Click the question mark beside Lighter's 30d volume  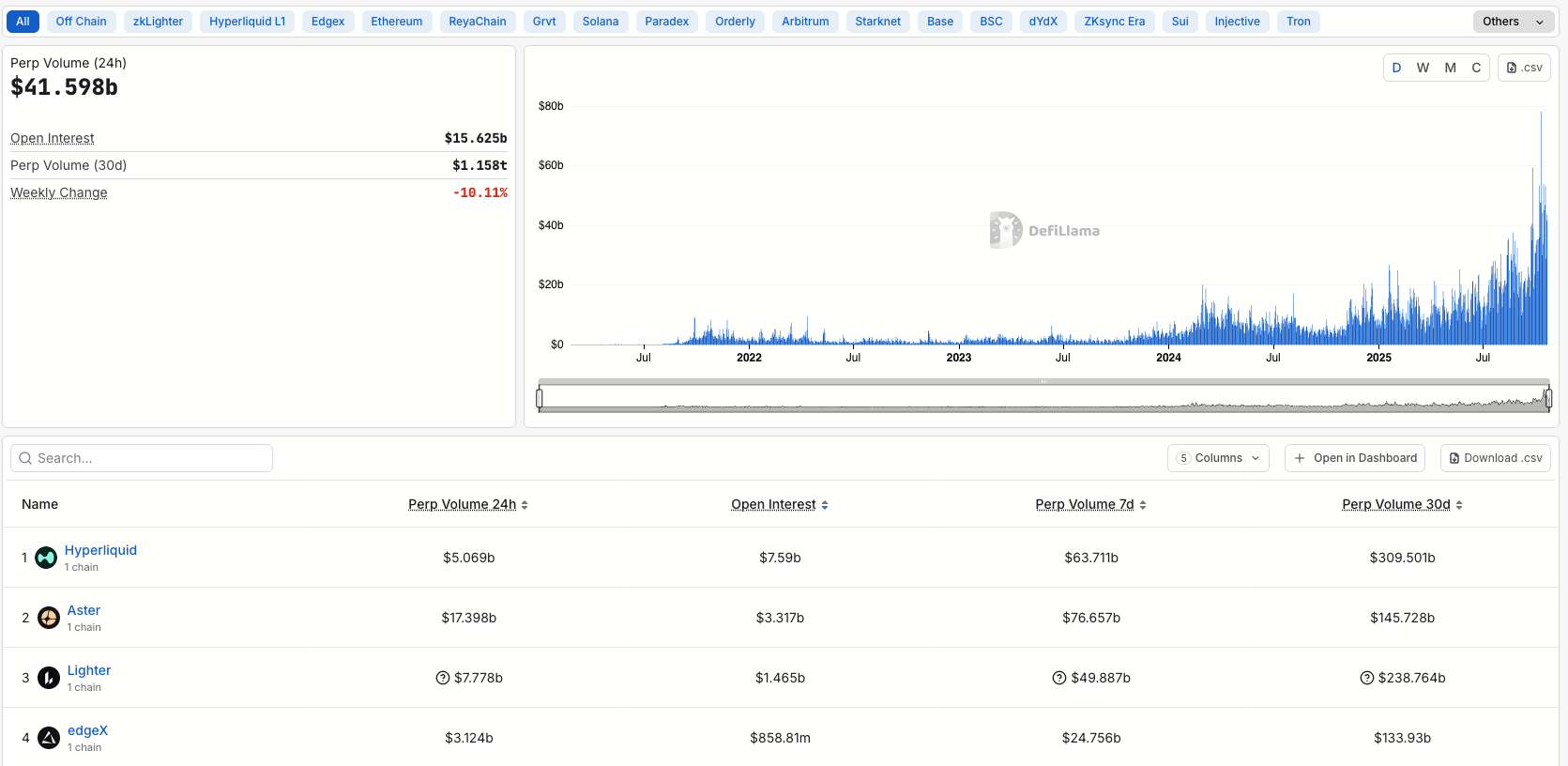click(1367, 678)
